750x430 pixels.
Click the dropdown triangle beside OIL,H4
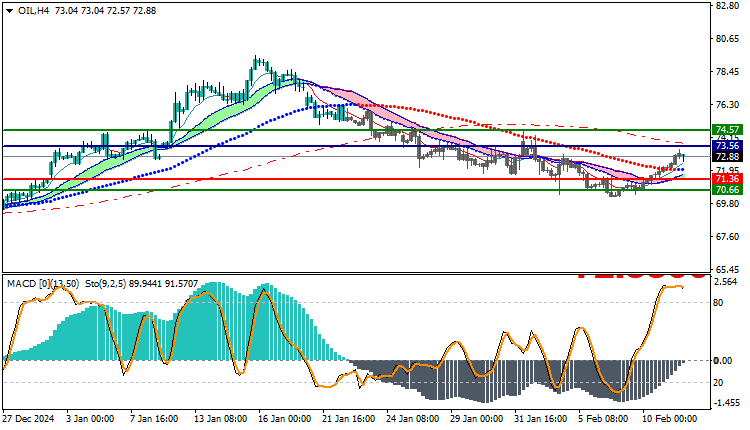[10, 11]
